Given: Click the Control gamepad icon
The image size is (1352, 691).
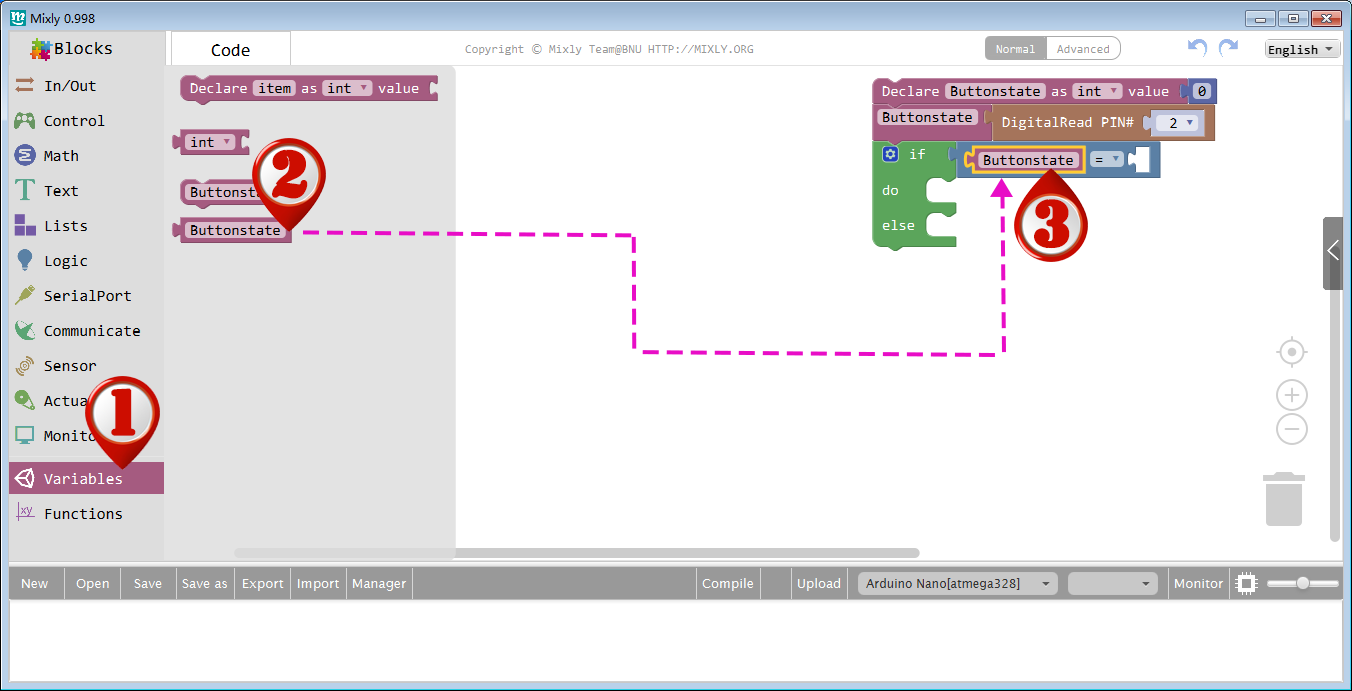Looking at the screenshot, I should (25, 121).
